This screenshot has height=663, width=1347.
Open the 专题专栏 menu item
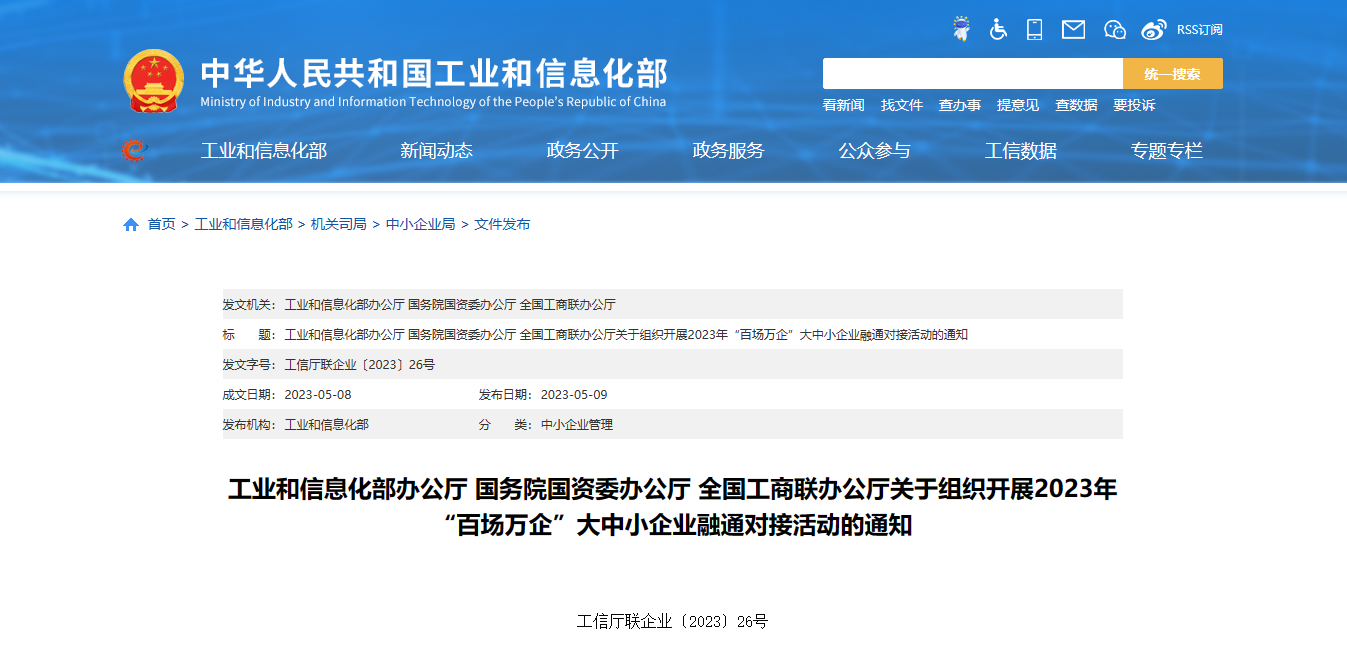[x=1166, y=151]
